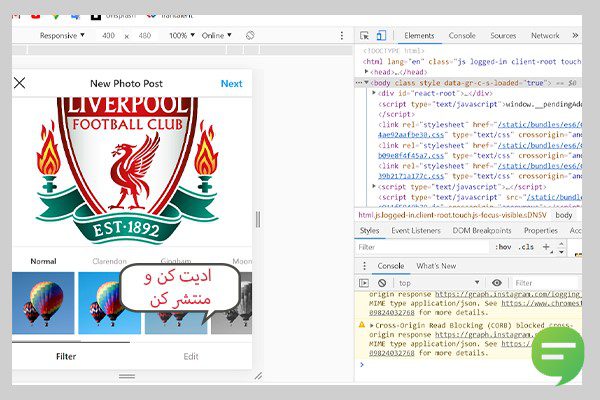This screenshot has width=600, height=400.
Task: Click the rotate viewport icon
Action: [x=250, y=35]
